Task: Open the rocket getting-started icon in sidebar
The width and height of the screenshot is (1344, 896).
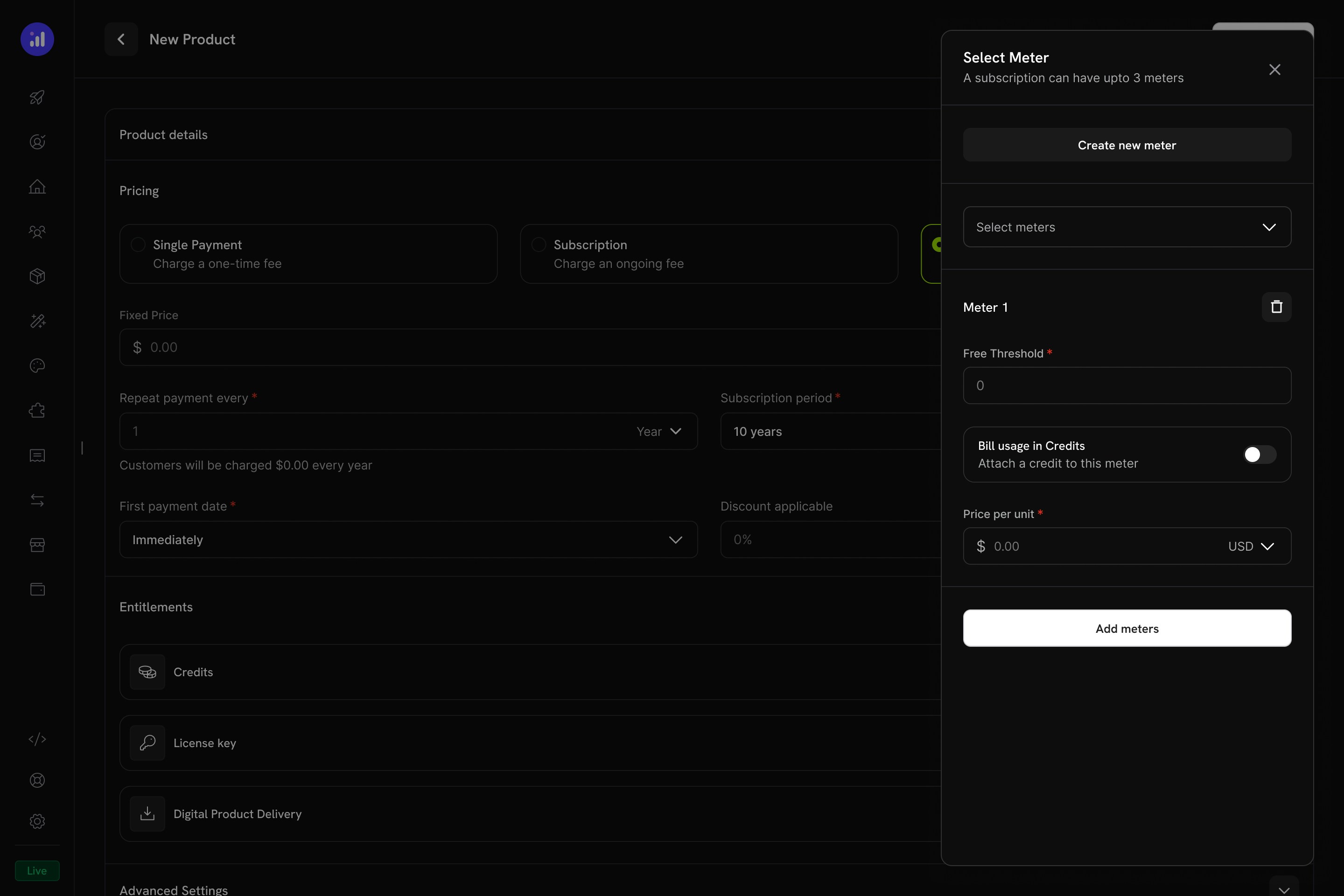Action: coord(37,98)
